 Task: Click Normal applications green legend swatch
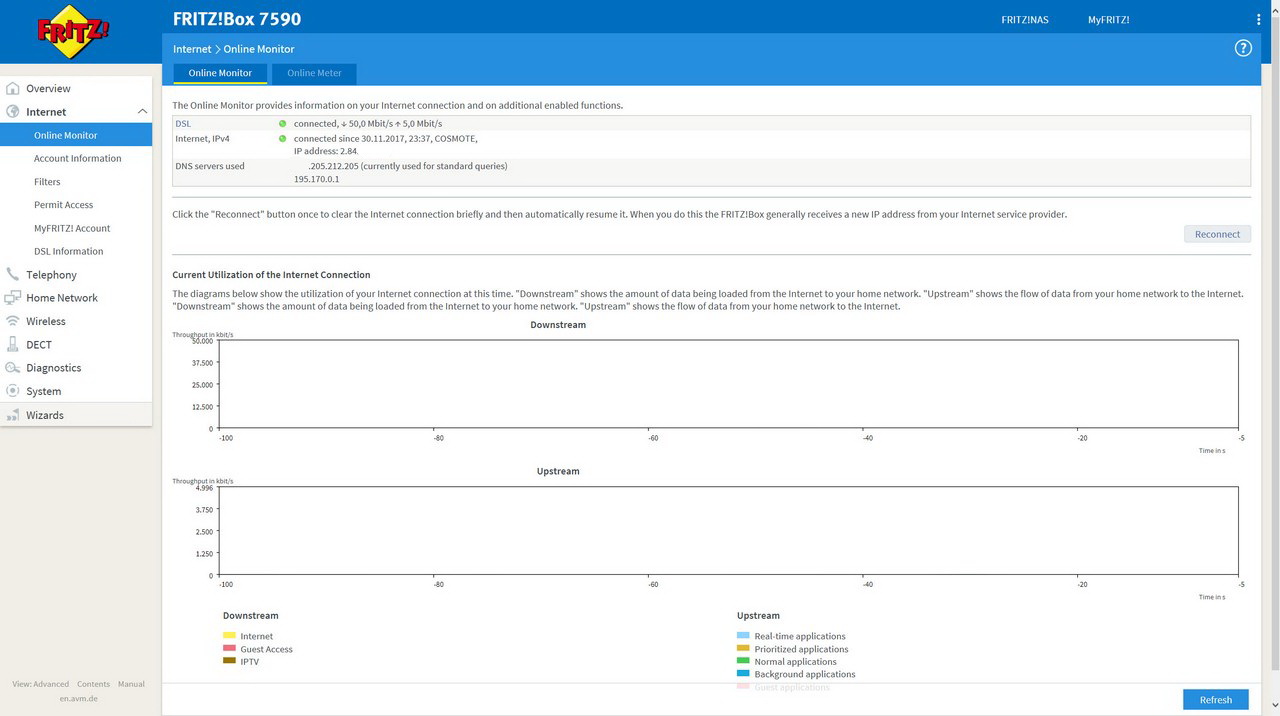(x=743, y=660)
